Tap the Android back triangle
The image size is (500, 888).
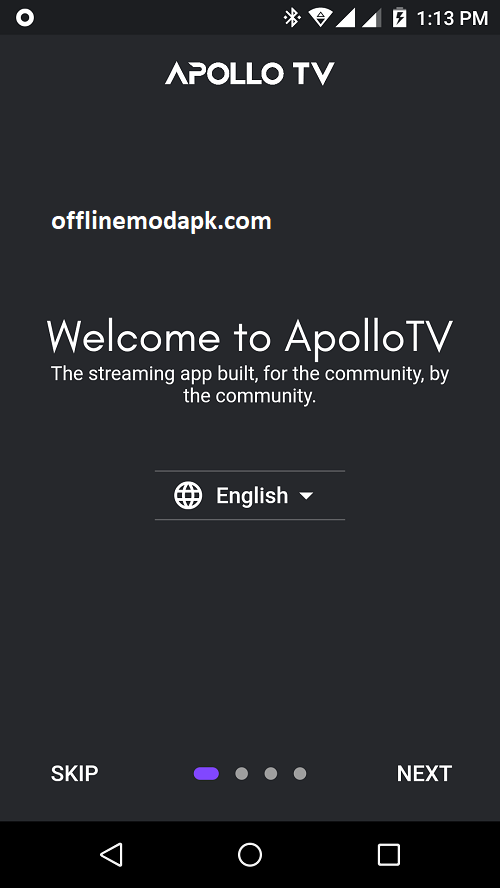pyautogui.click(x=112, y=854)
